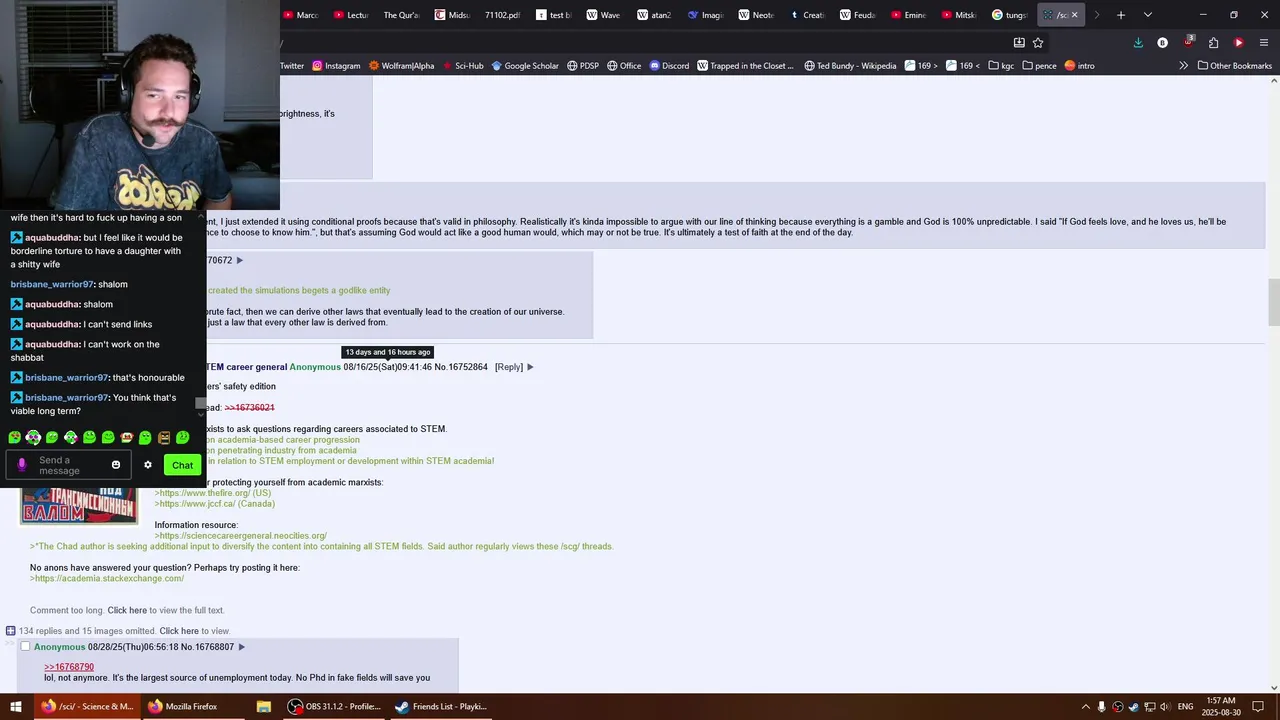Open a new browser tab with plus
Screen dimensions: 1280x720
pyautogui.click(x=1121, y=15)
